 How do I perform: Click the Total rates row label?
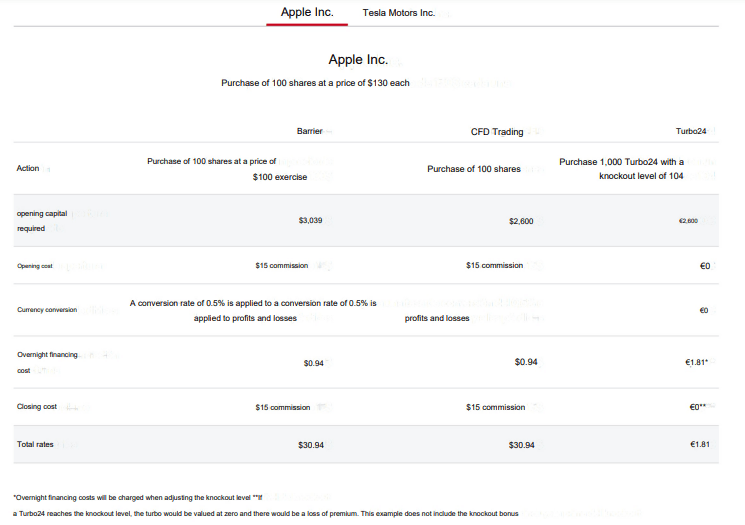pos(35,444)
